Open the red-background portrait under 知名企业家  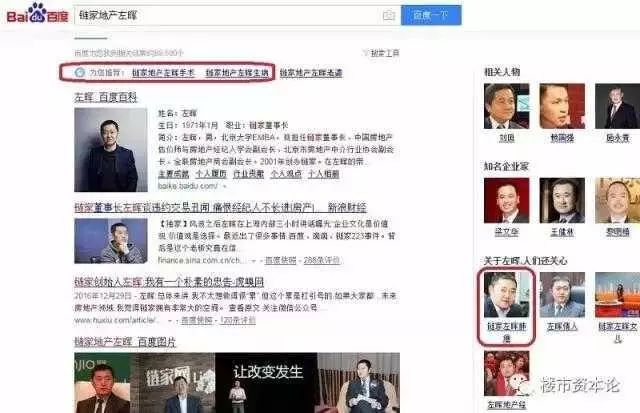(507, 200)
